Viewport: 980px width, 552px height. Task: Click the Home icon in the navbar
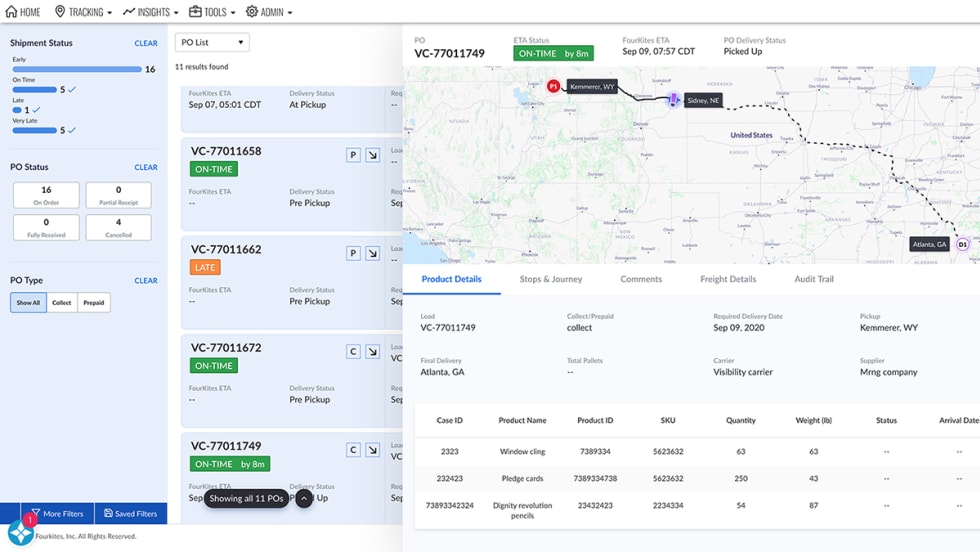pyautogui.click(x=12, y=12)
